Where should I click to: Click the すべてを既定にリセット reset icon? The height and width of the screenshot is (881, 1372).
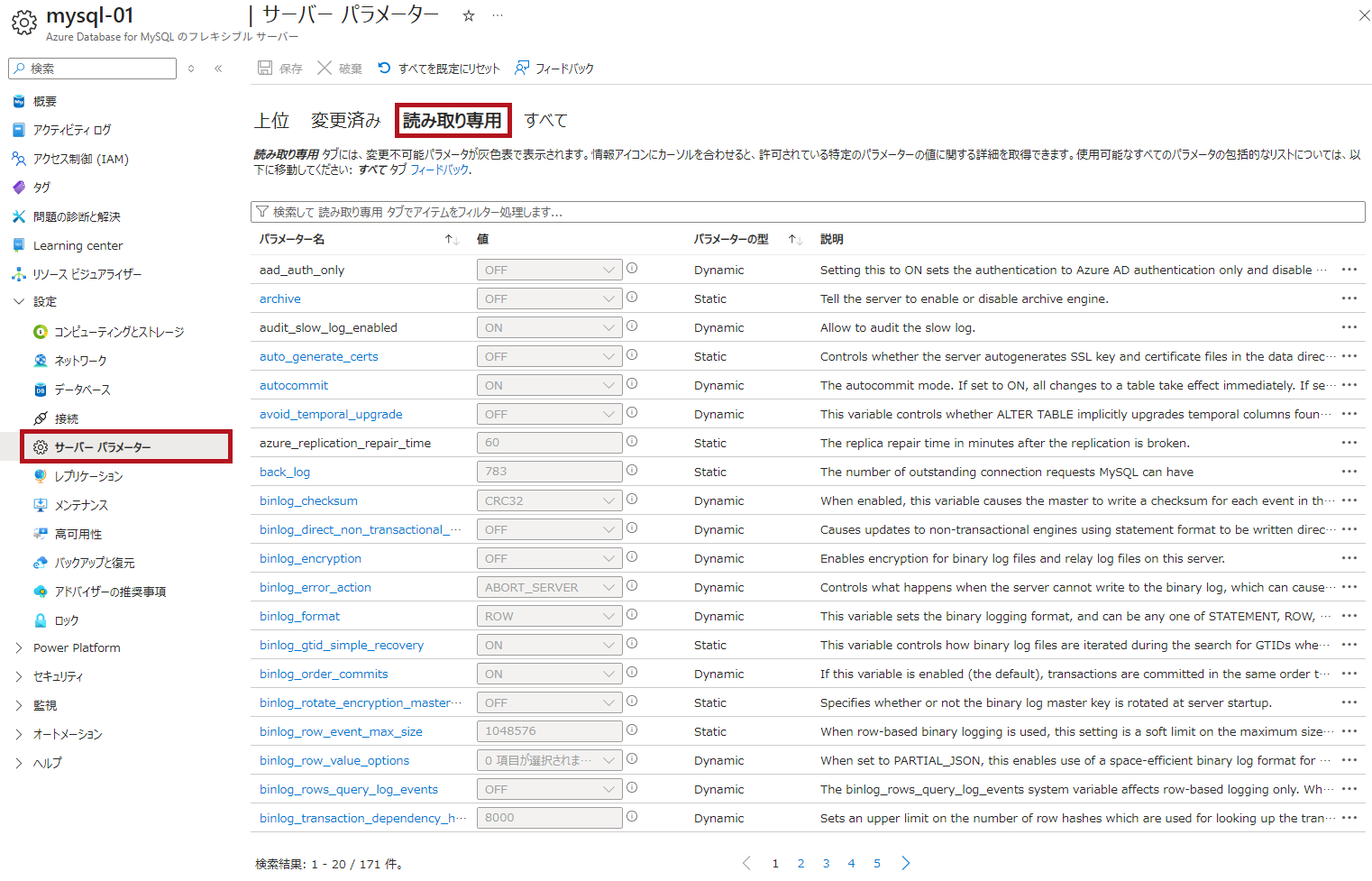click(385, 69)
